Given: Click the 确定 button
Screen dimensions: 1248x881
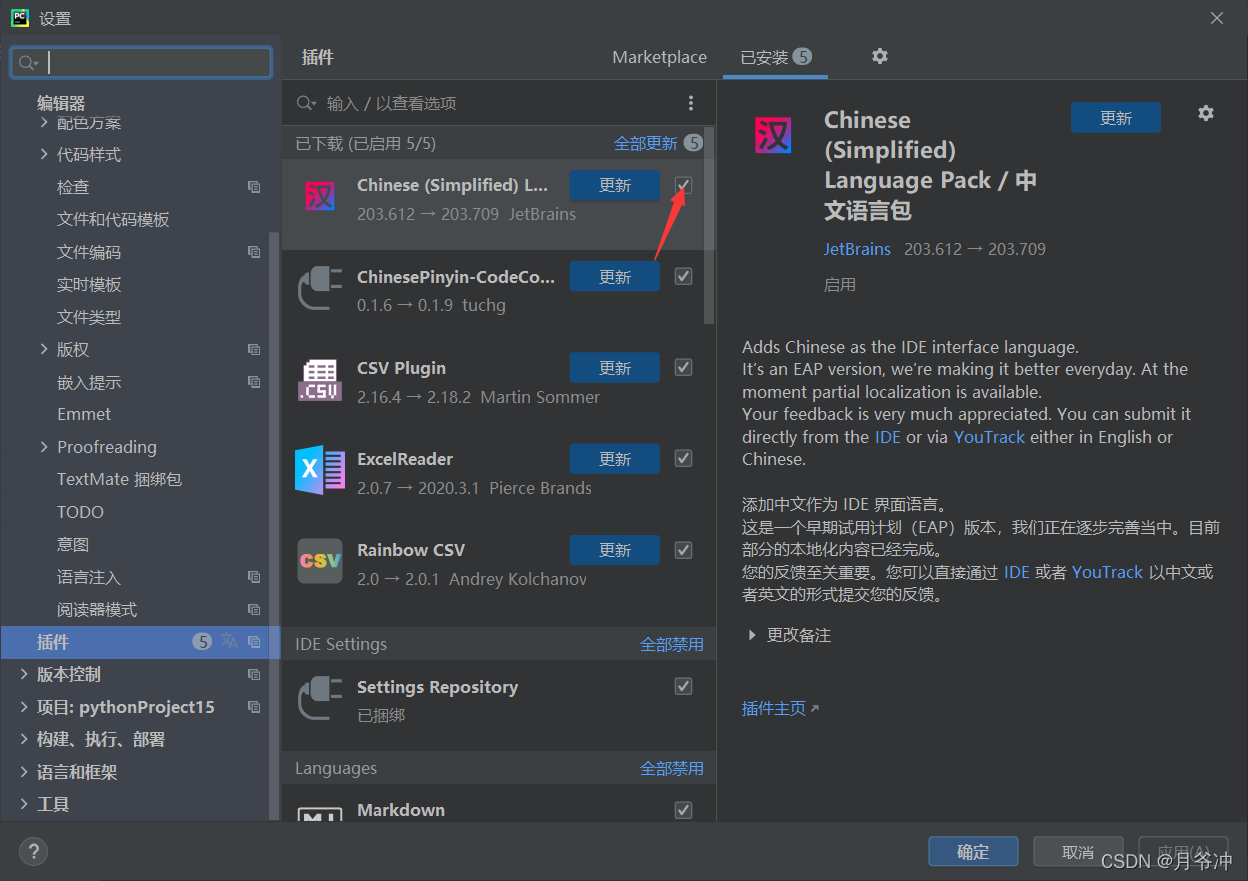Looking at the screenshot, I should (x=973, y=851).
